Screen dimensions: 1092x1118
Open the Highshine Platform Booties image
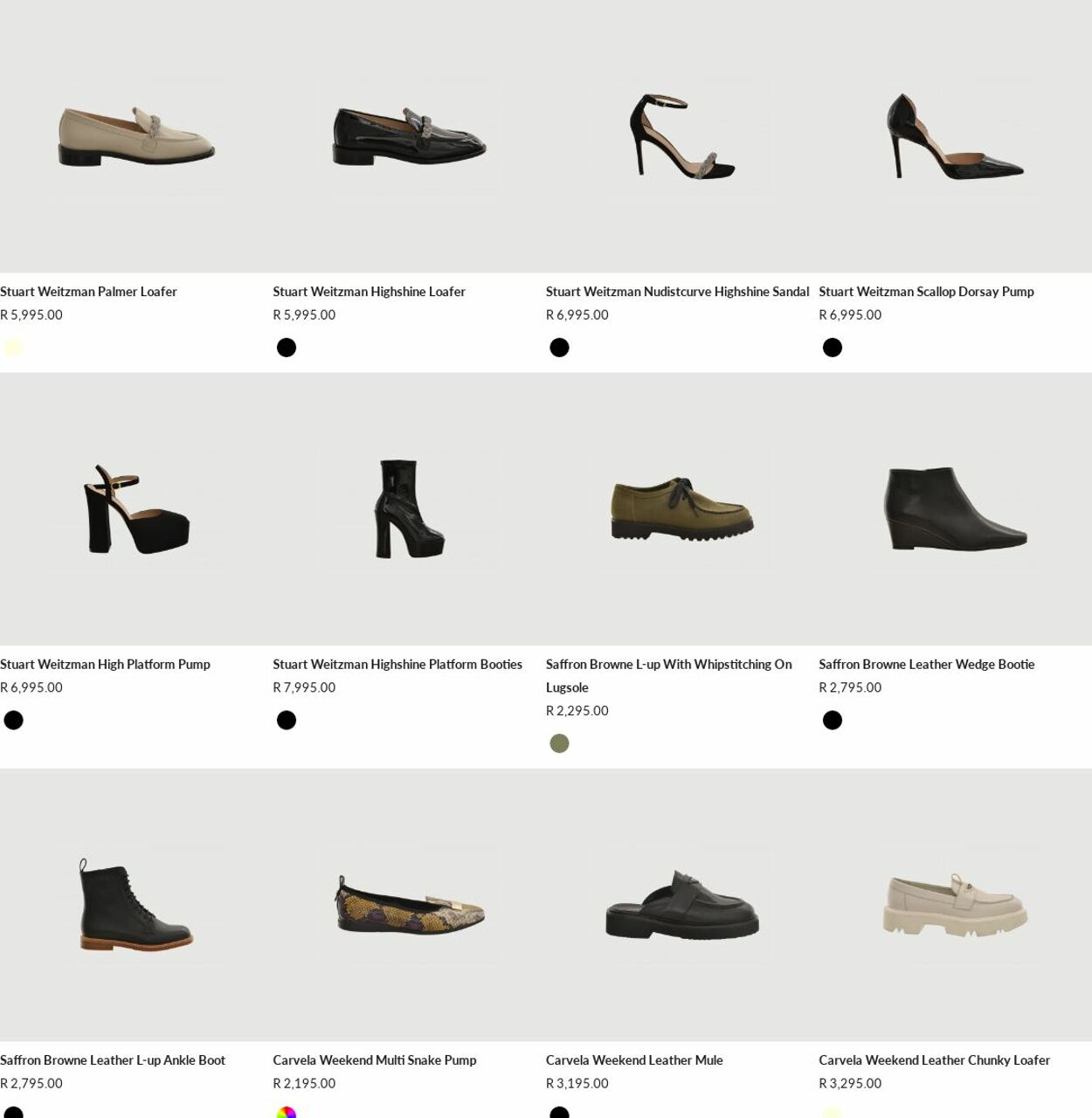(x=409, y=509)
